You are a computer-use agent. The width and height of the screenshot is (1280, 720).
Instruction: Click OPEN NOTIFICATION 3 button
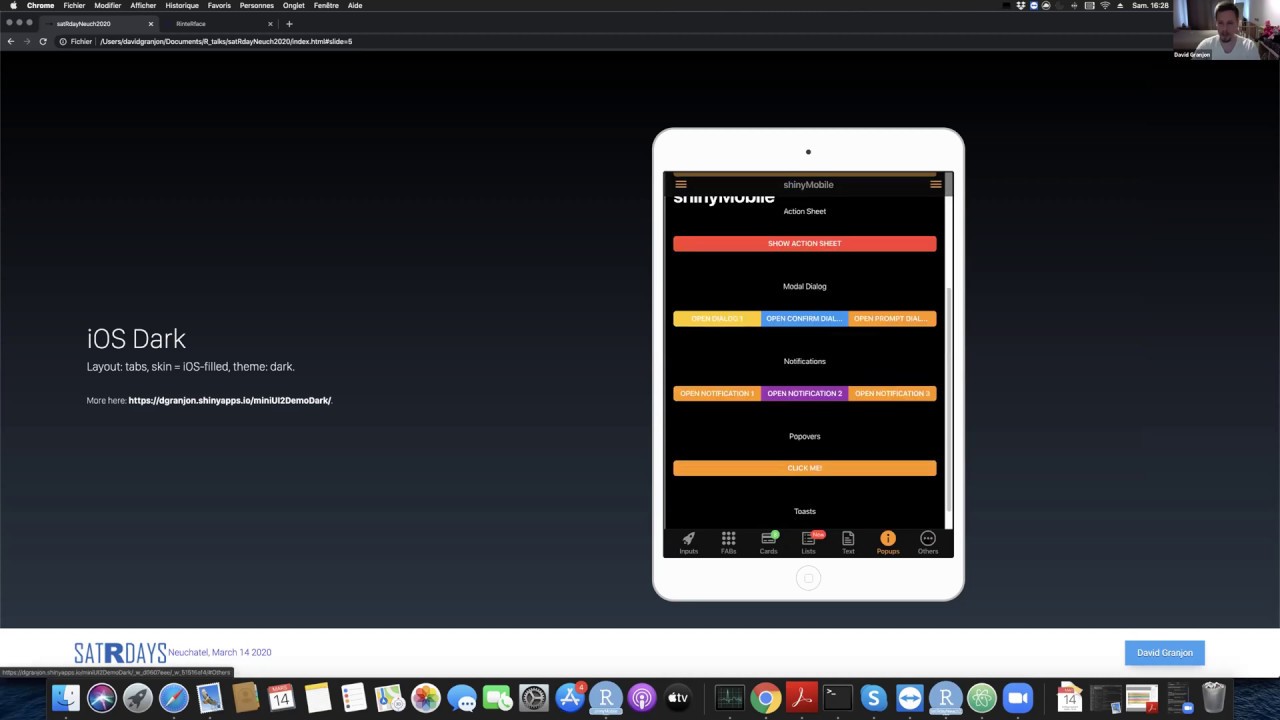[x=892, y=393]
